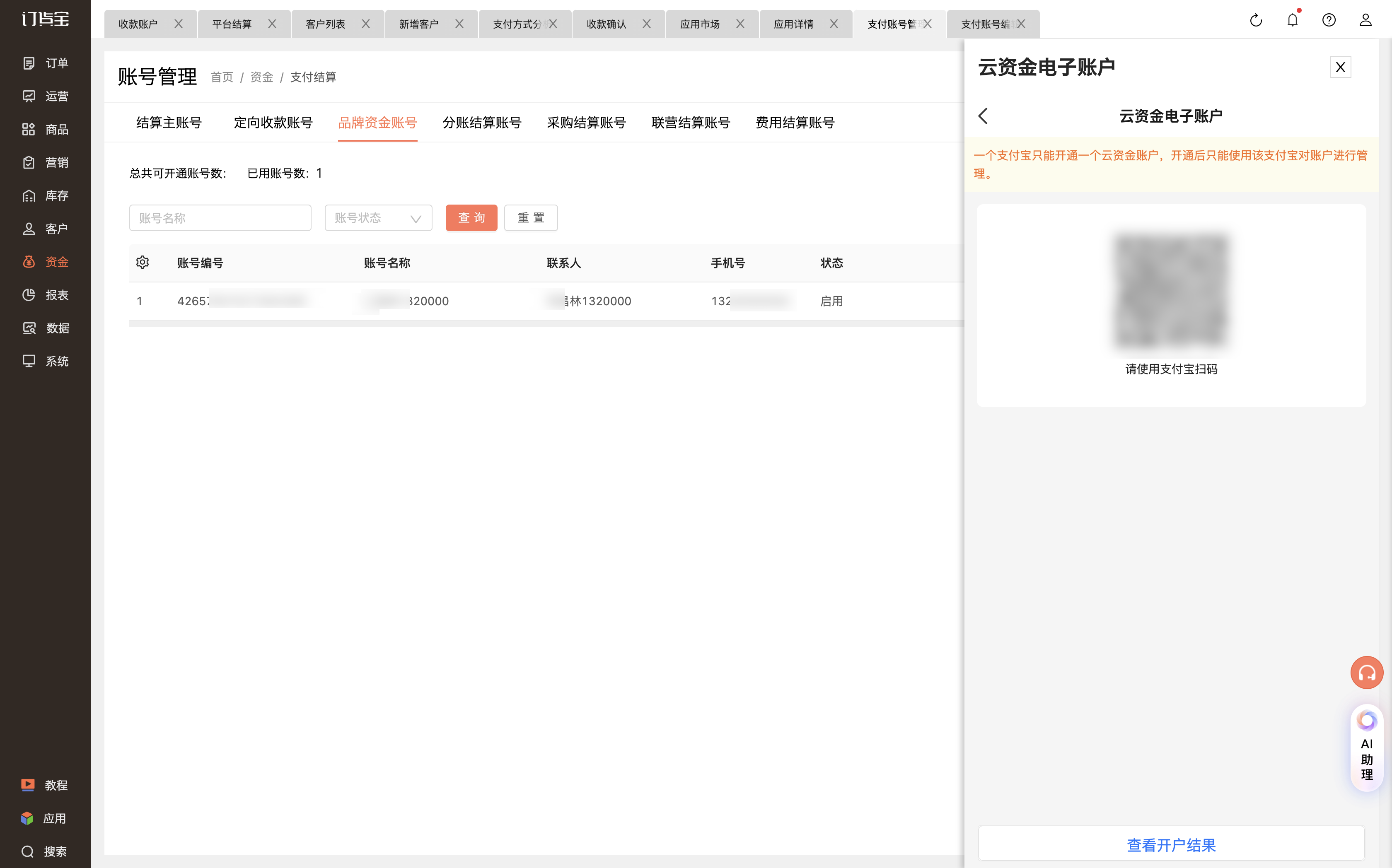The image size is (1392, 868).
Task: Click the 重置 reset button
Action: tap(531, 218)
